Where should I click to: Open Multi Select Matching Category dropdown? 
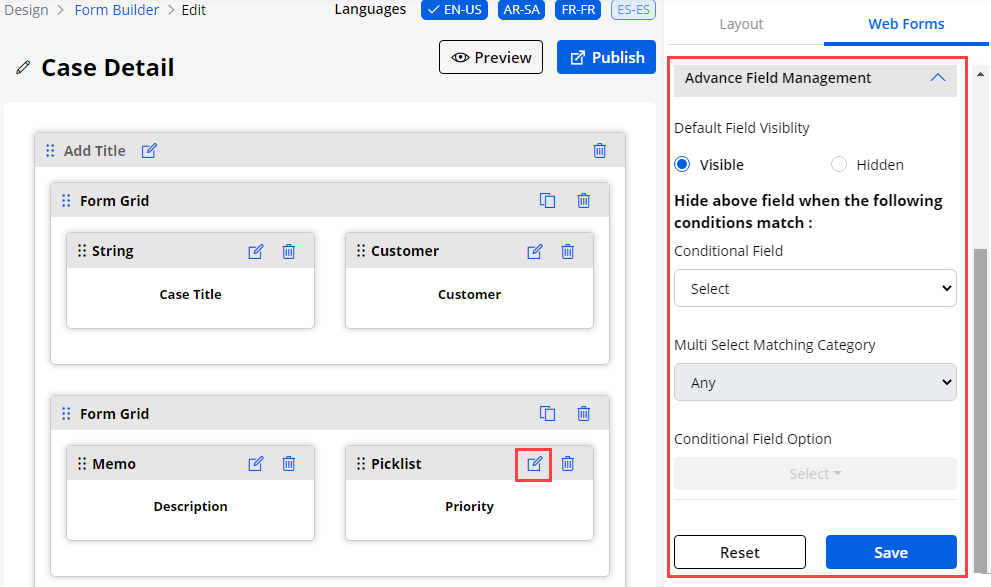(815, 383)
